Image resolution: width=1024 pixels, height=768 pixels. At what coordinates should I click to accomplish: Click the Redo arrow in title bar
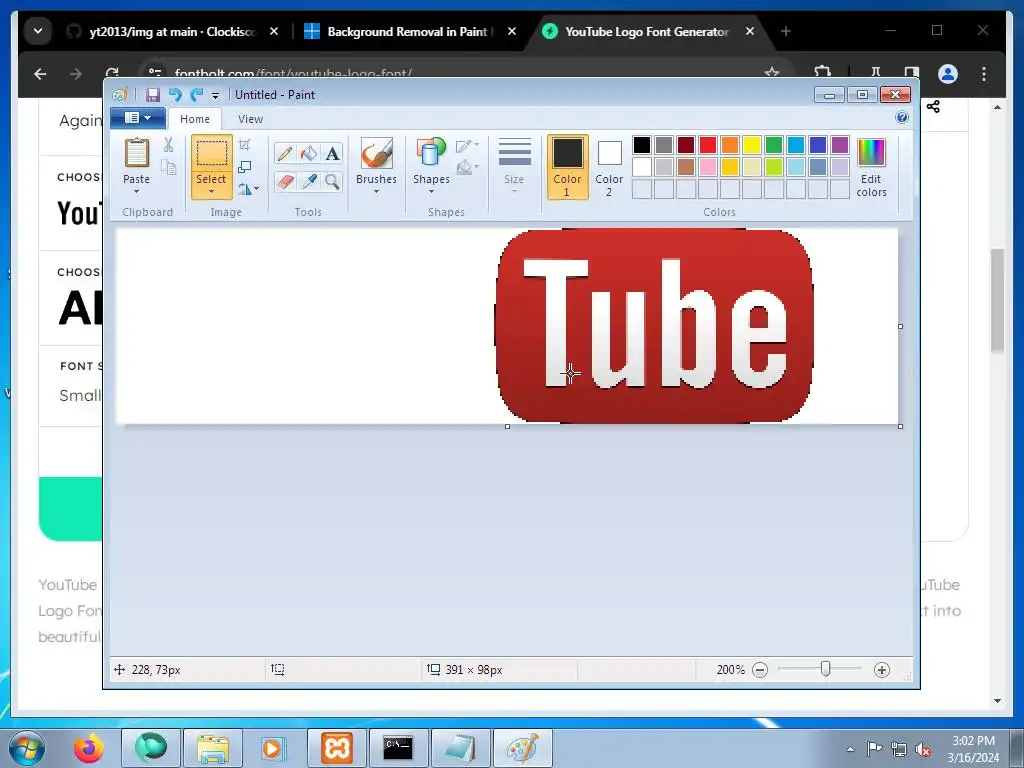pos(197,95)
